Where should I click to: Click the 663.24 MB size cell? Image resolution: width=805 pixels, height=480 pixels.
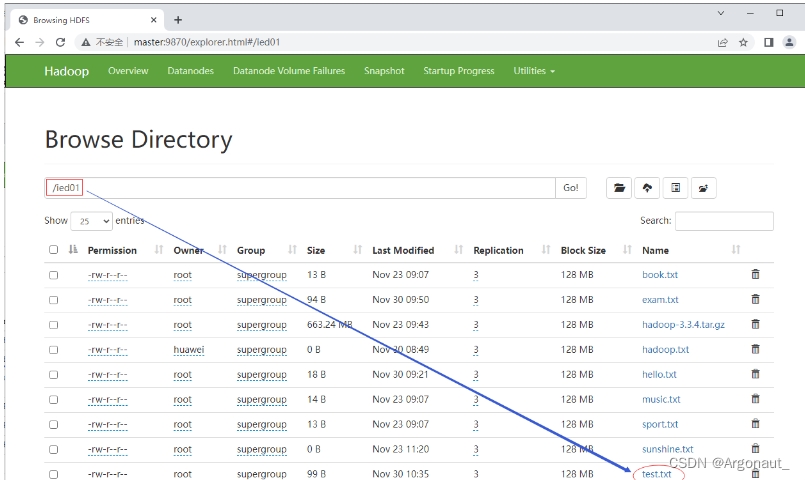tap(330, 324)
